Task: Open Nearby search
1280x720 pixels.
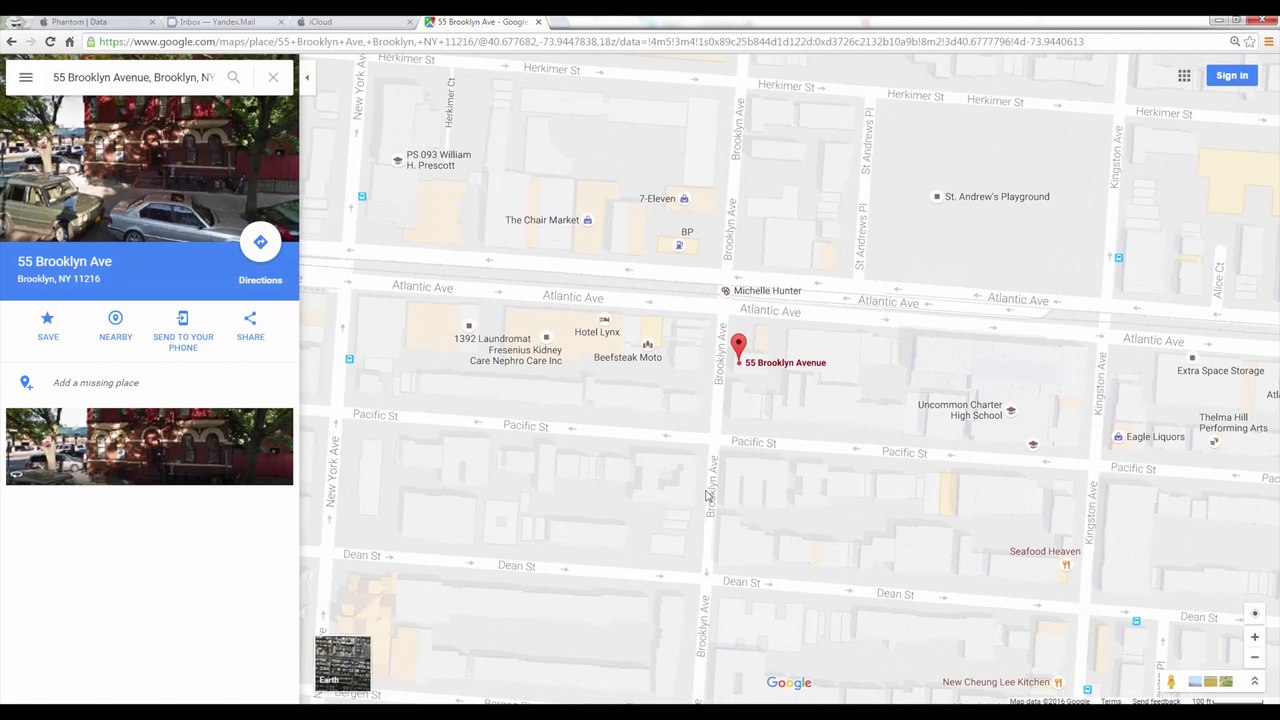Action: (x=115, y=325)
